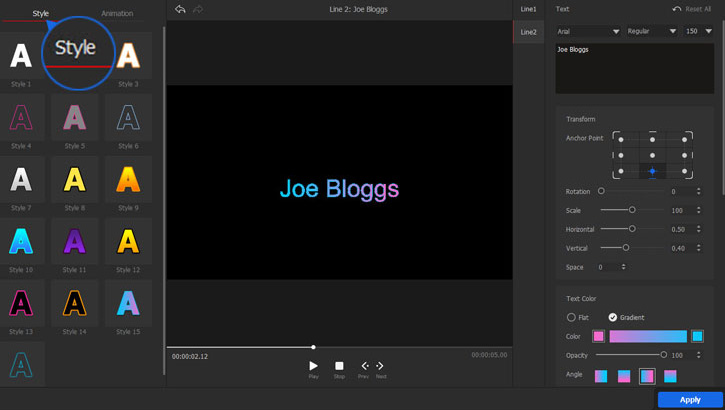Click the undo arrow icon
725x410 pixels.
click(180, 9)
